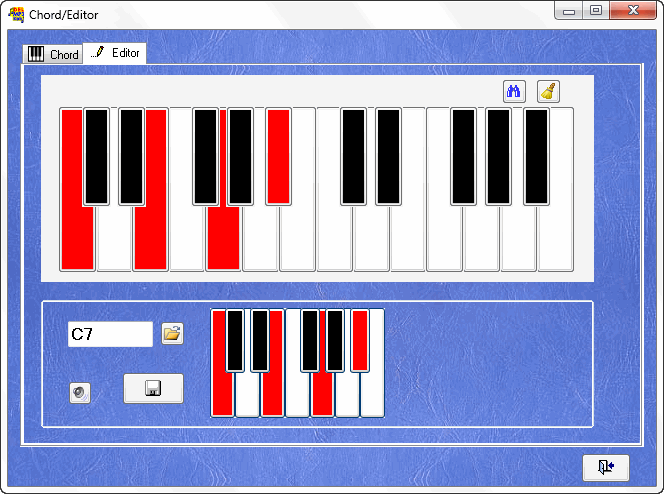
Task: Toggle the red E white key on small keyboard
Action: [272, 396]
